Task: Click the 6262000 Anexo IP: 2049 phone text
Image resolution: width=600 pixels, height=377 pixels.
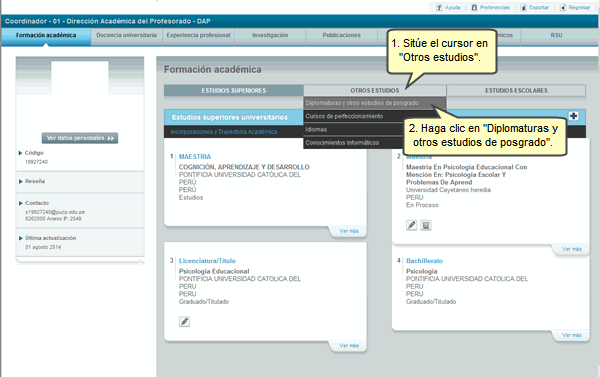Action: pos(53,219)
